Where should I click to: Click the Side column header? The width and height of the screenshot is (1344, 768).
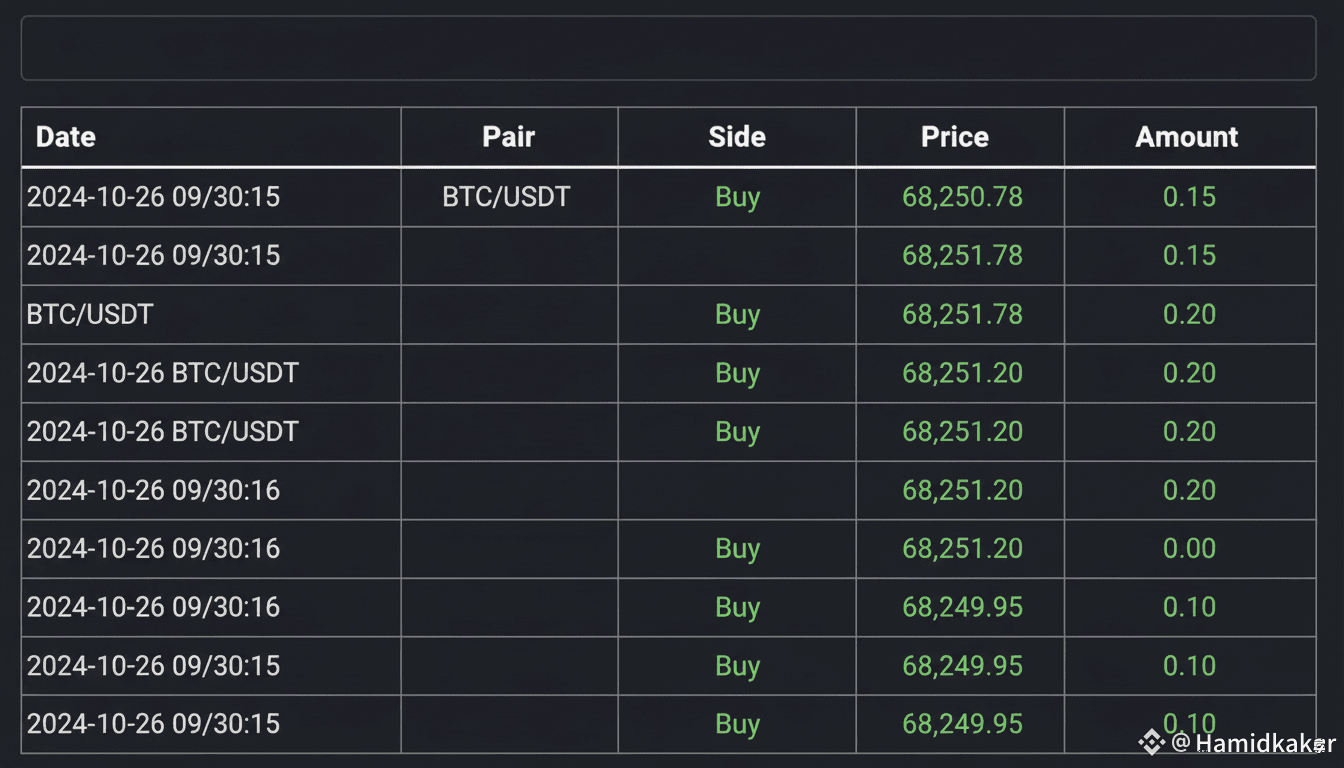pyautogui.click(x=737, y=137)
